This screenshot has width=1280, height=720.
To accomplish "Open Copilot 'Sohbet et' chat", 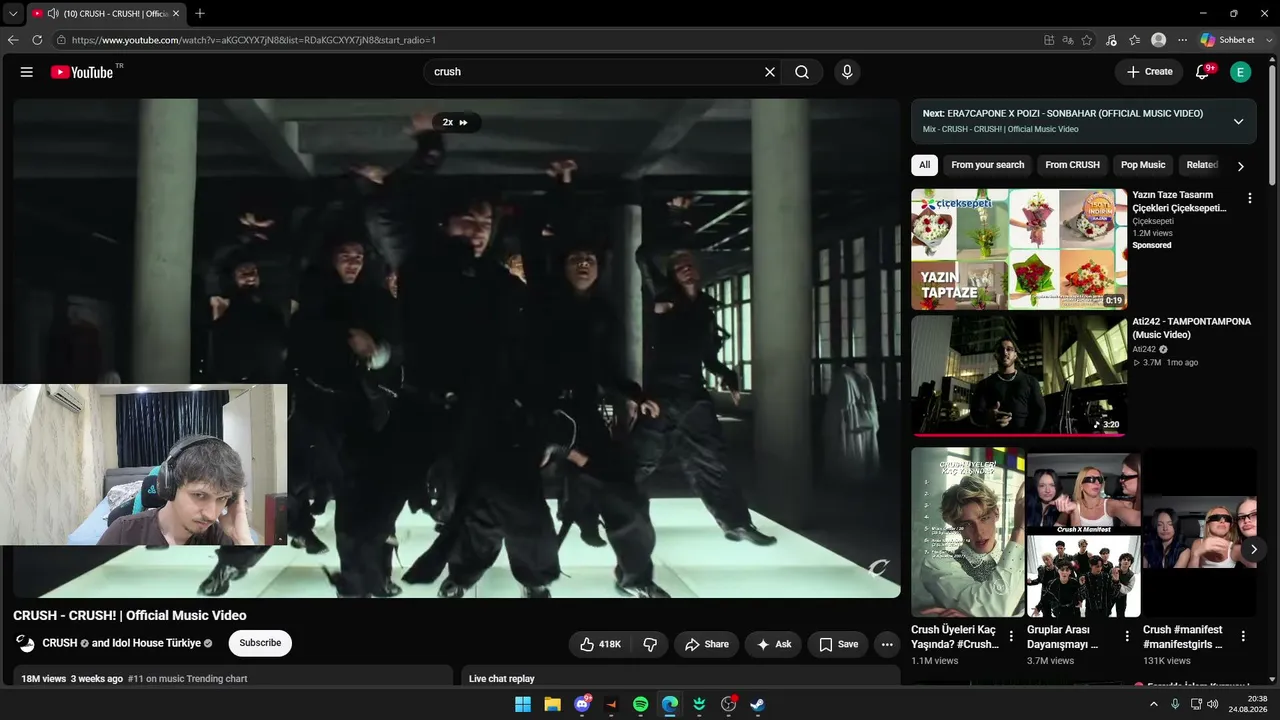I will [1227, 40].
